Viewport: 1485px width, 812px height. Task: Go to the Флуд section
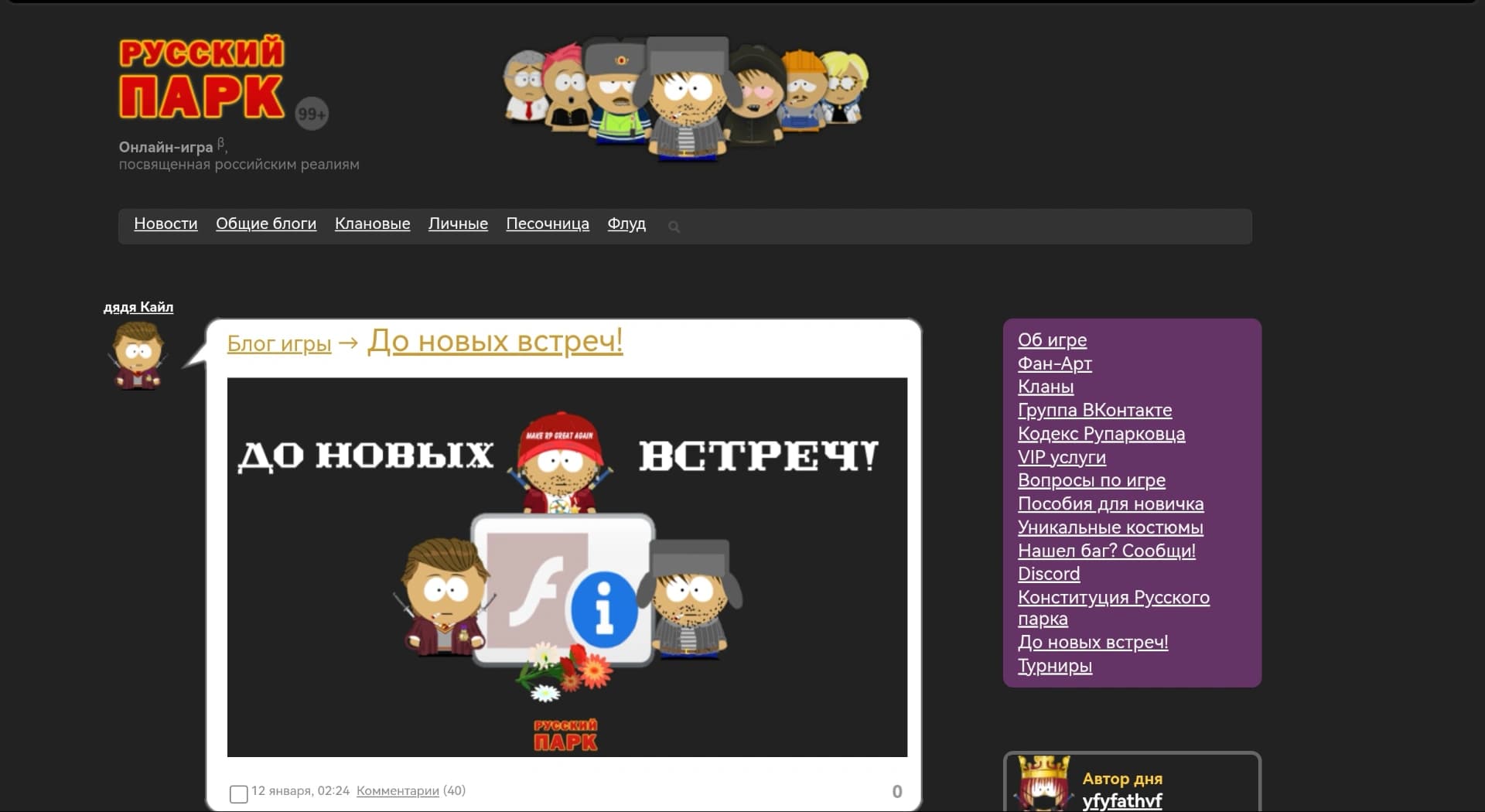pos(626,223)
